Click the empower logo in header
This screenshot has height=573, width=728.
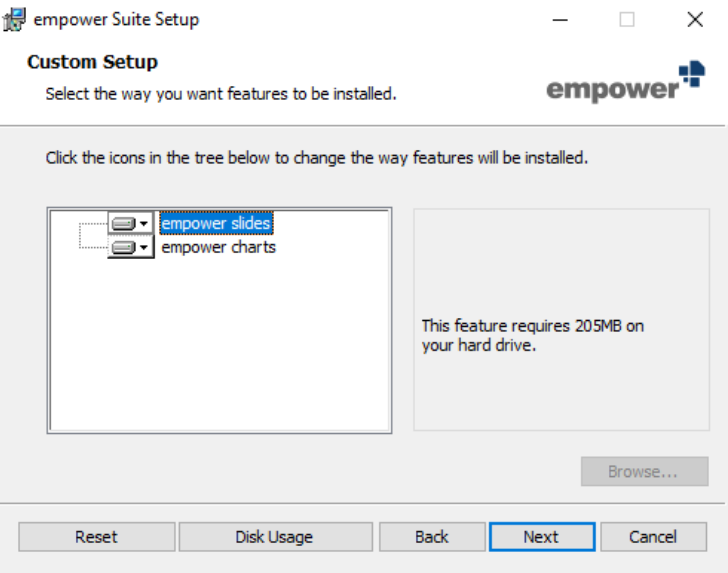click(x=625, y=82)
